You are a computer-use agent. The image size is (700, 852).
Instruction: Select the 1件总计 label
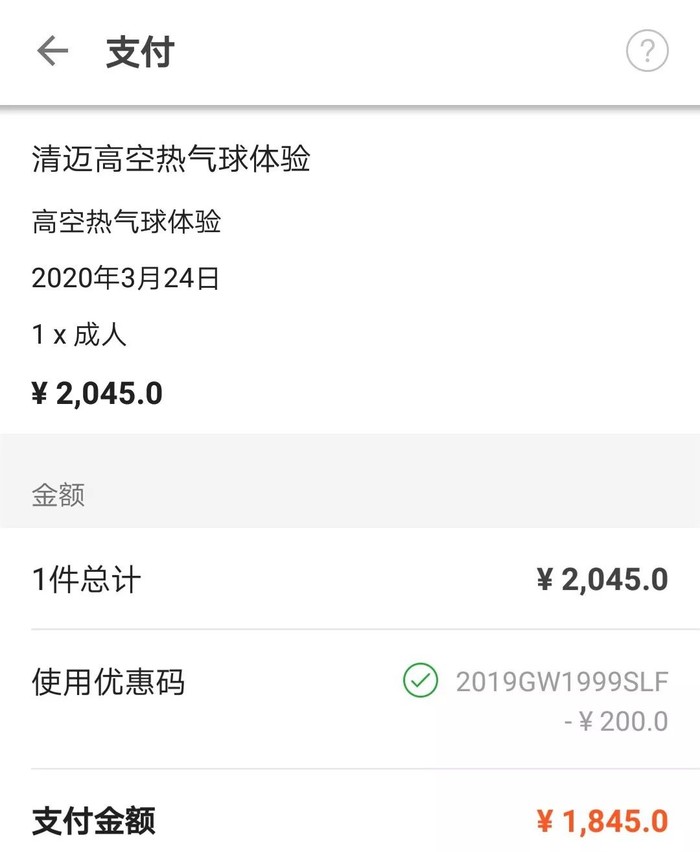(x=86, y=579)
